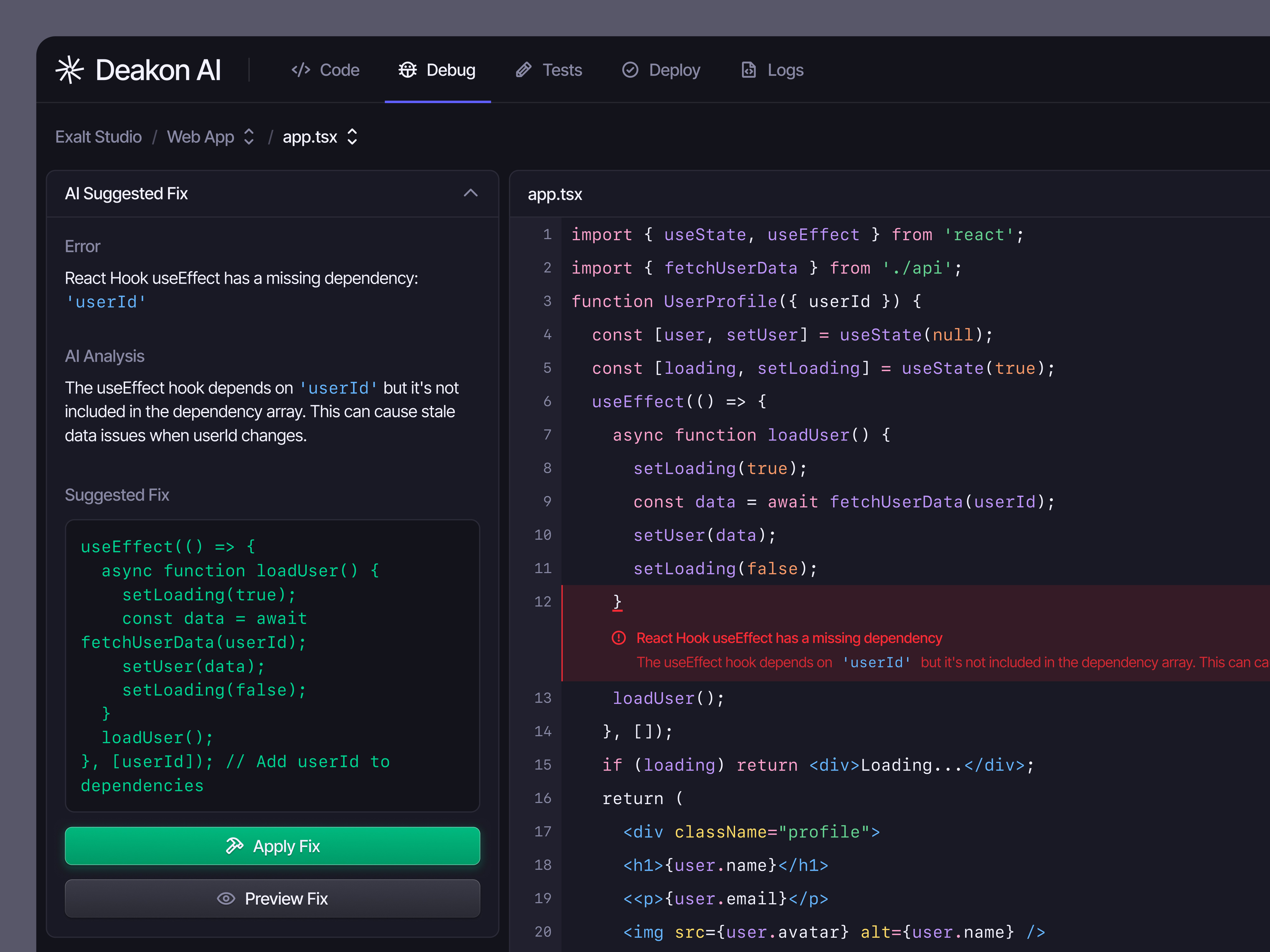Image resolution: width=1270 pixels, height=952 pixels.
Task: Go to the Deploy tab
Action: point(661,70)
